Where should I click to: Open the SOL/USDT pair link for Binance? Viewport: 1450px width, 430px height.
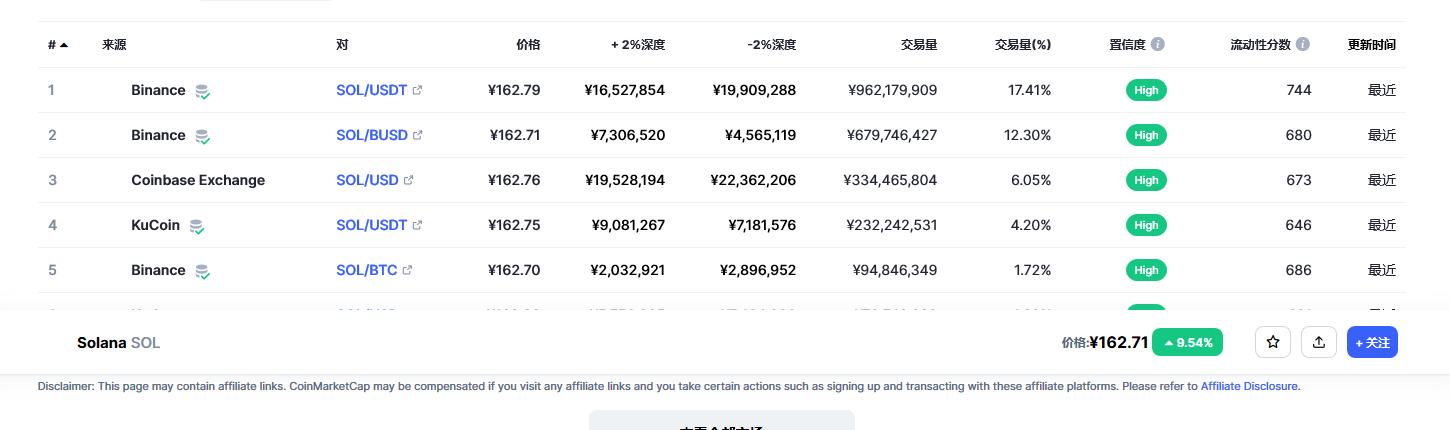371,90
